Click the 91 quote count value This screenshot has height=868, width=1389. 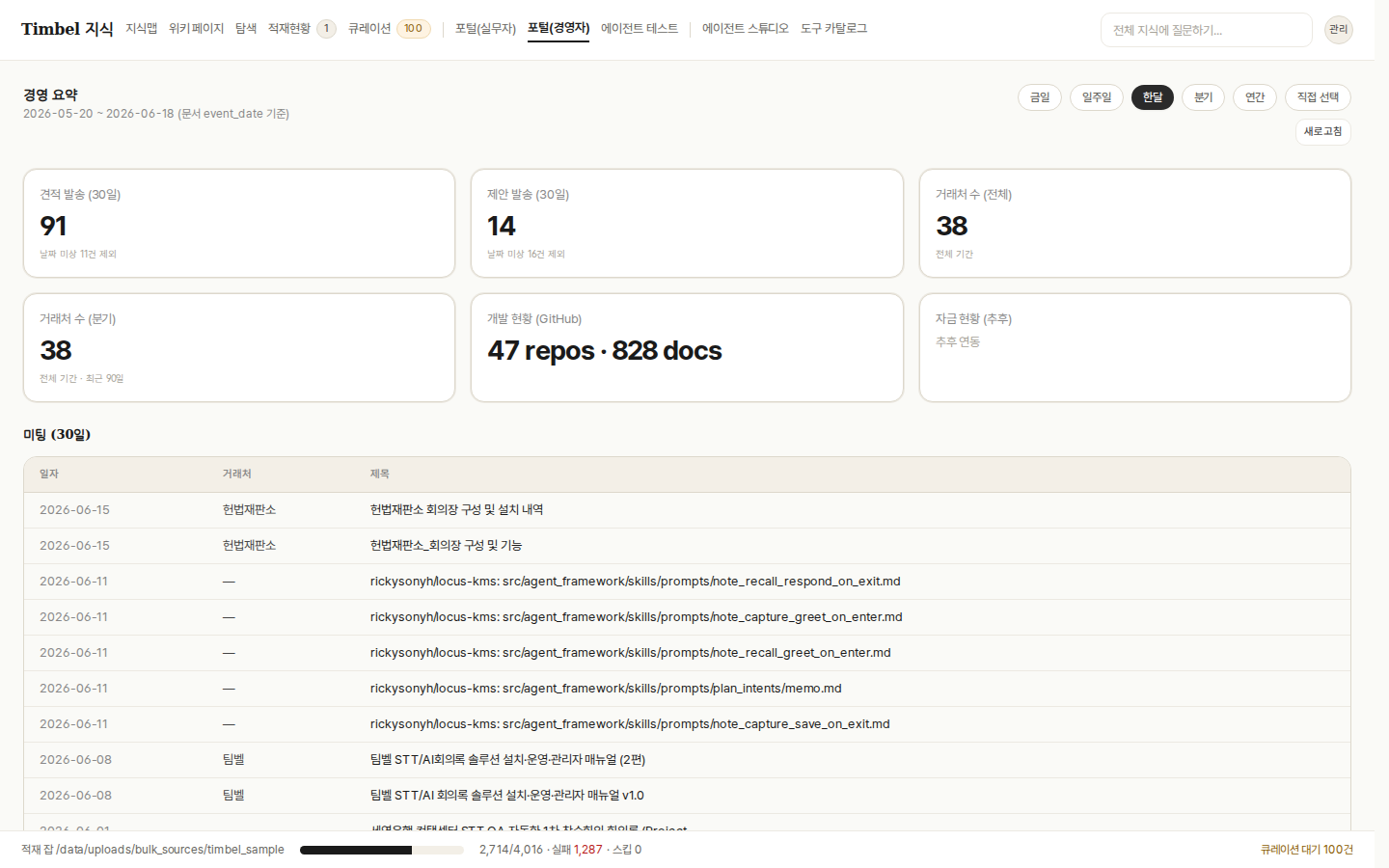pos(54,226)
